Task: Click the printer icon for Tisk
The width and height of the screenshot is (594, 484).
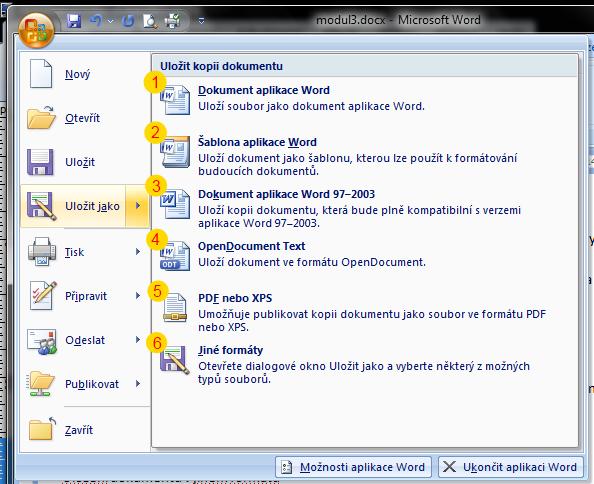Action: coord(42,251)
